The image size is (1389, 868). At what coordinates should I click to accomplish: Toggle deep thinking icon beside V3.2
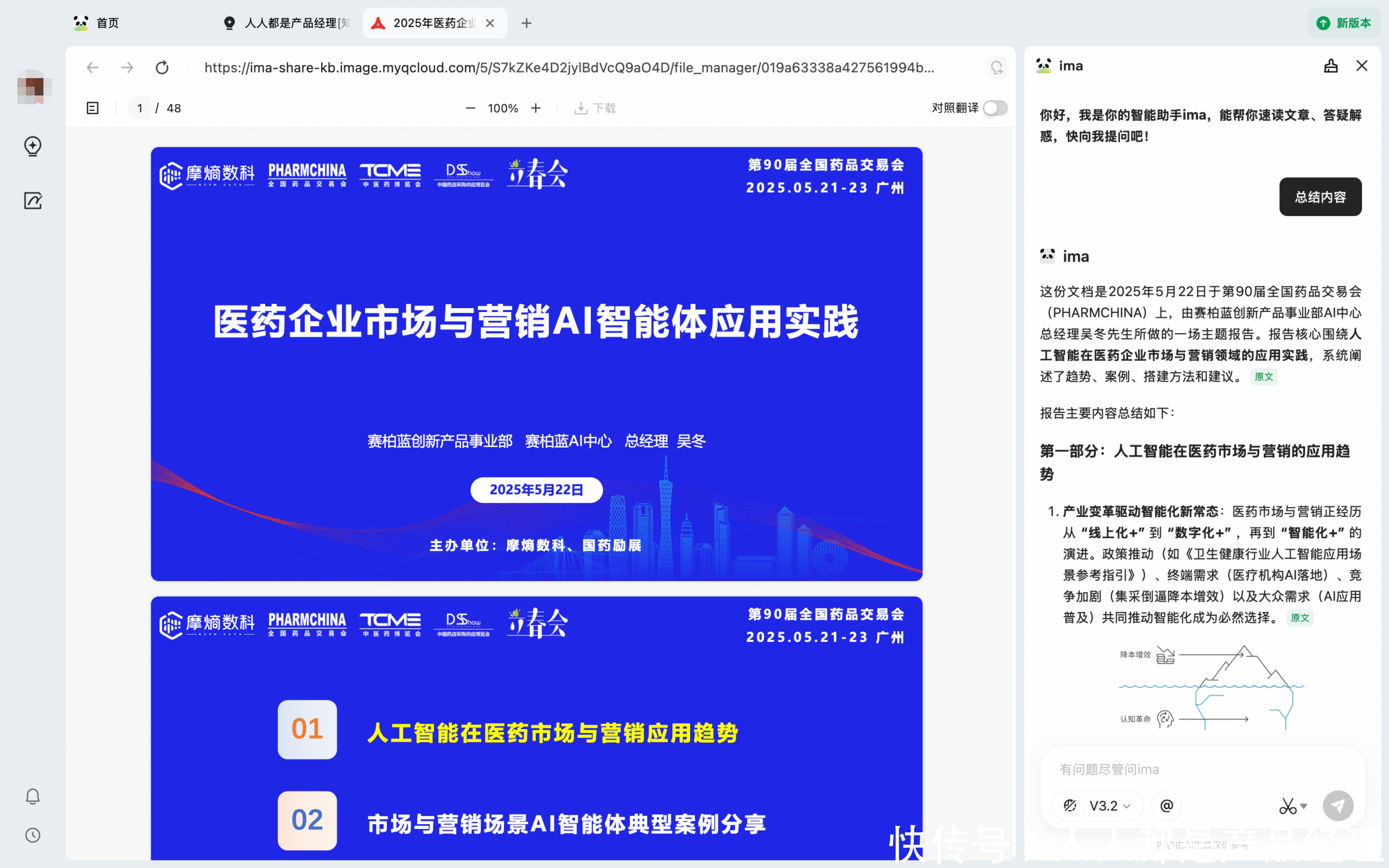point(1070,806)
